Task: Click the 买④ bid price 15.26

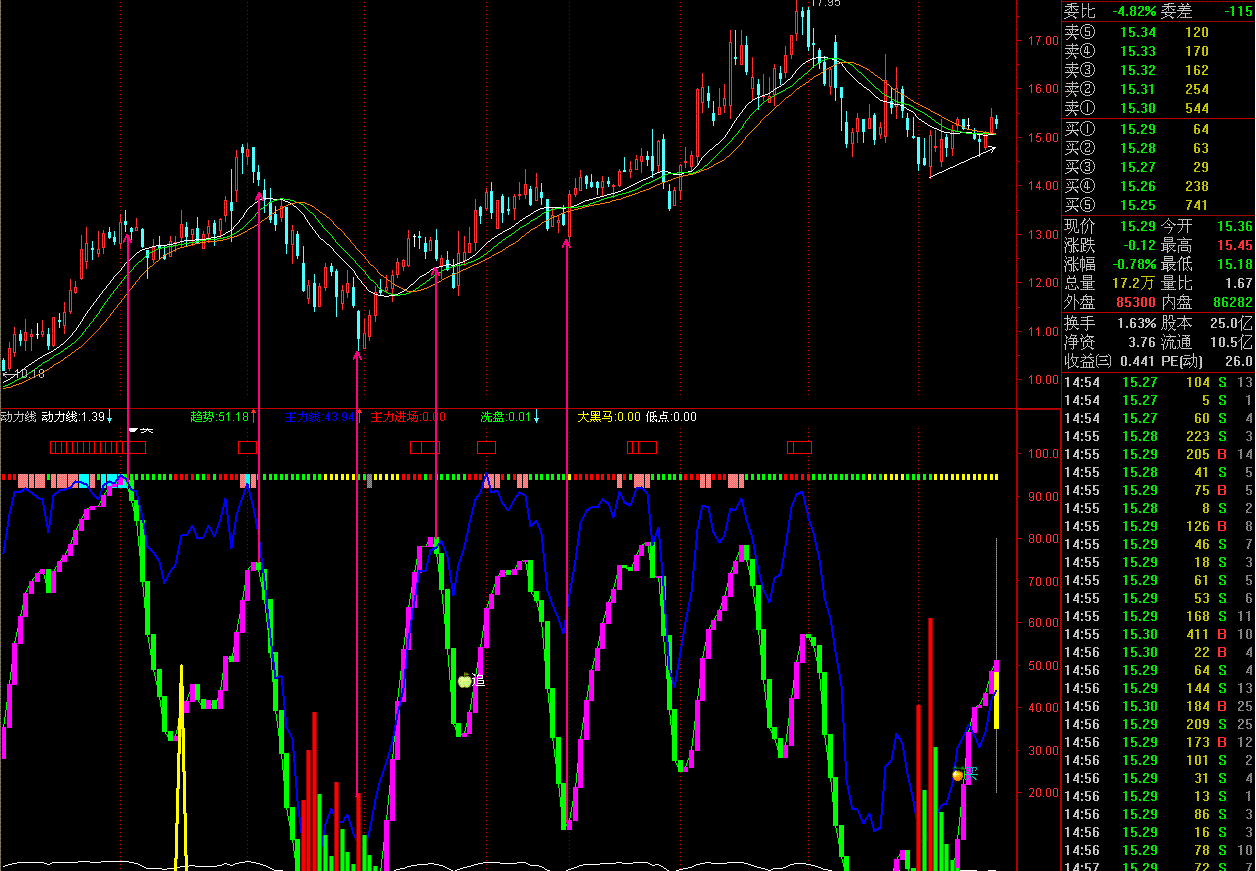Action: click(1138, 186)
